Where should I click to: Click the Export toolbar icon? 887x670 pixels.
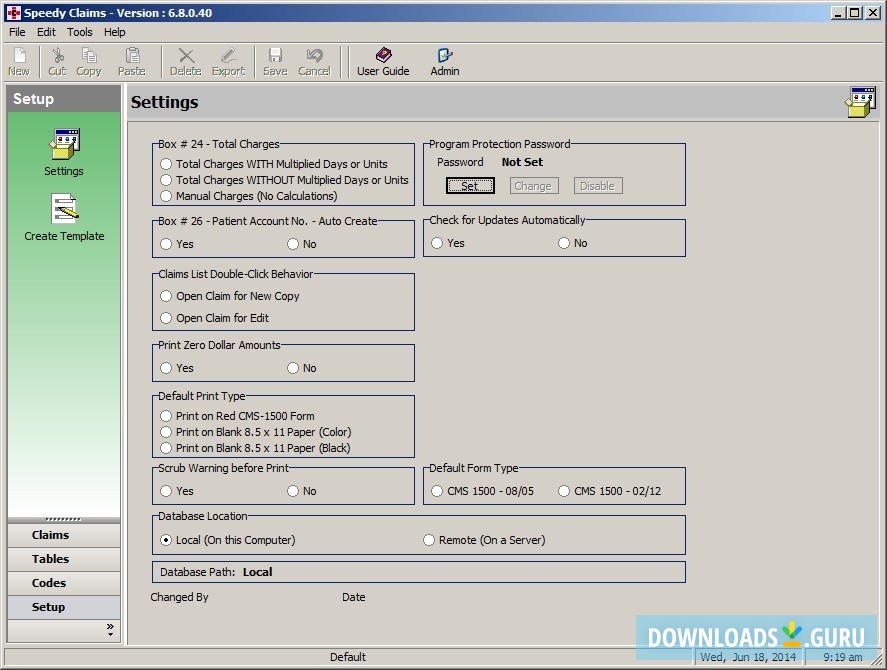[228, 61]
